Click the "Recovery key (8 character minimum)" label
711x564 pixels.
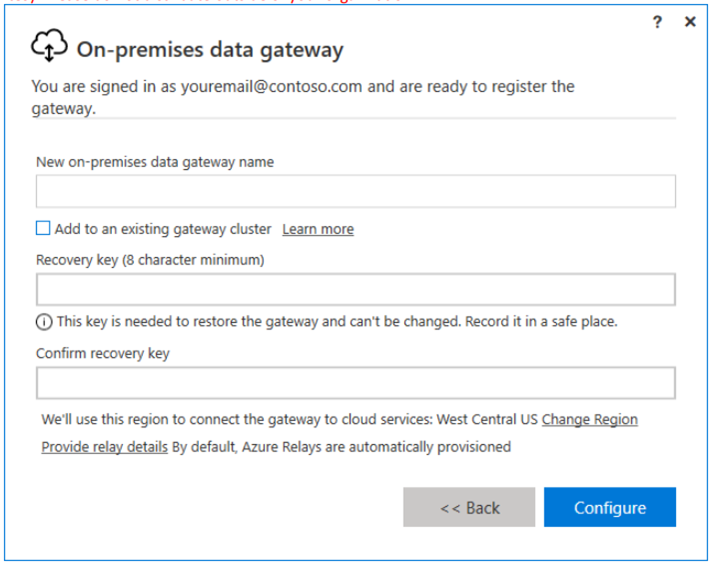point(150,260)
